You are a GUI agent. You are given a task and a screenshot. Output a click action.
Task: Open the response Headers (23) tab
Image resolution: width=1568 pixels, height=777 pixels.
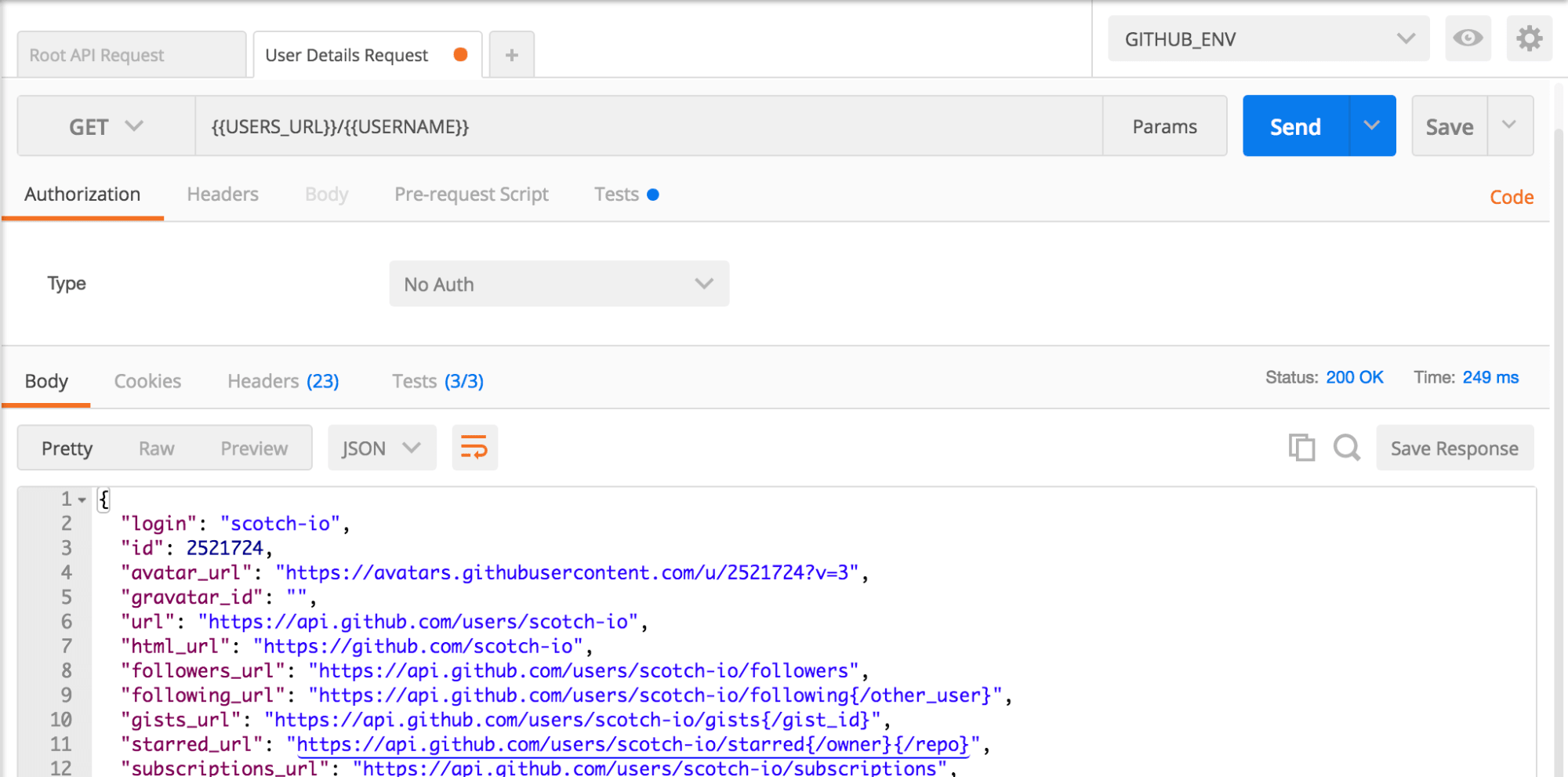tap(283, 381)
